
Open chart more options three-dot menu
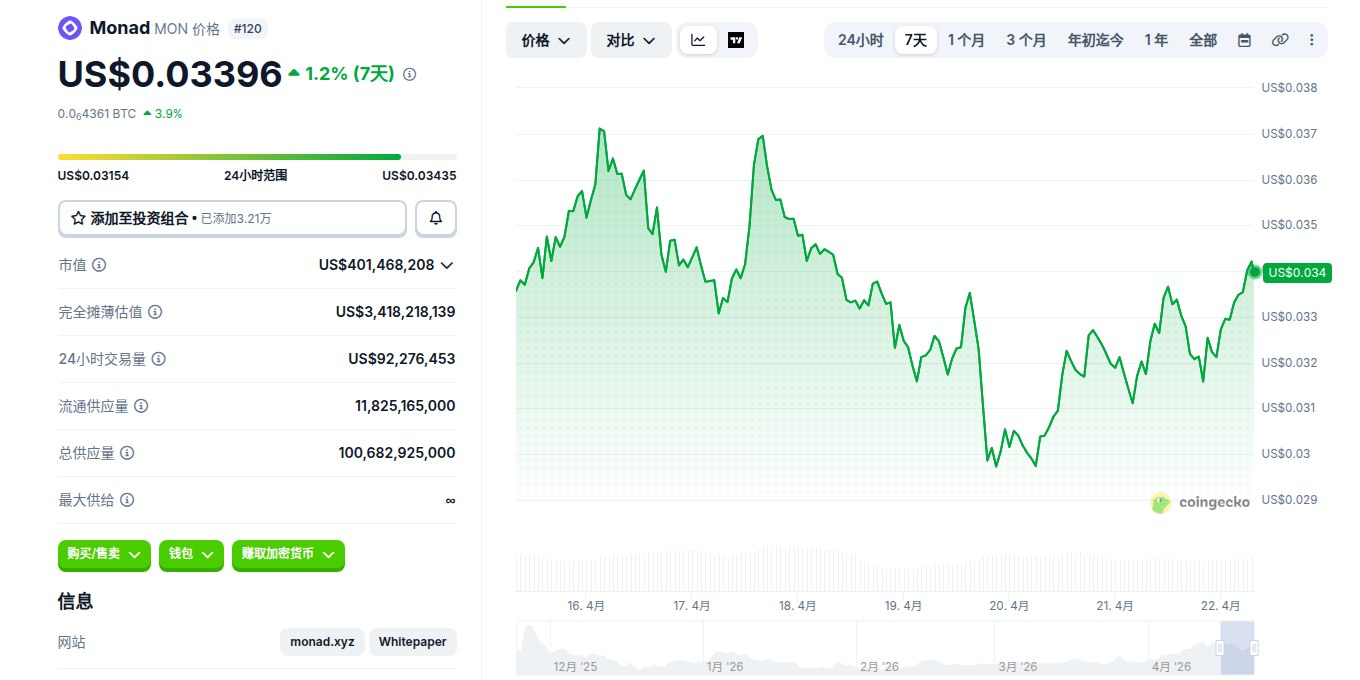point(1312,40)
